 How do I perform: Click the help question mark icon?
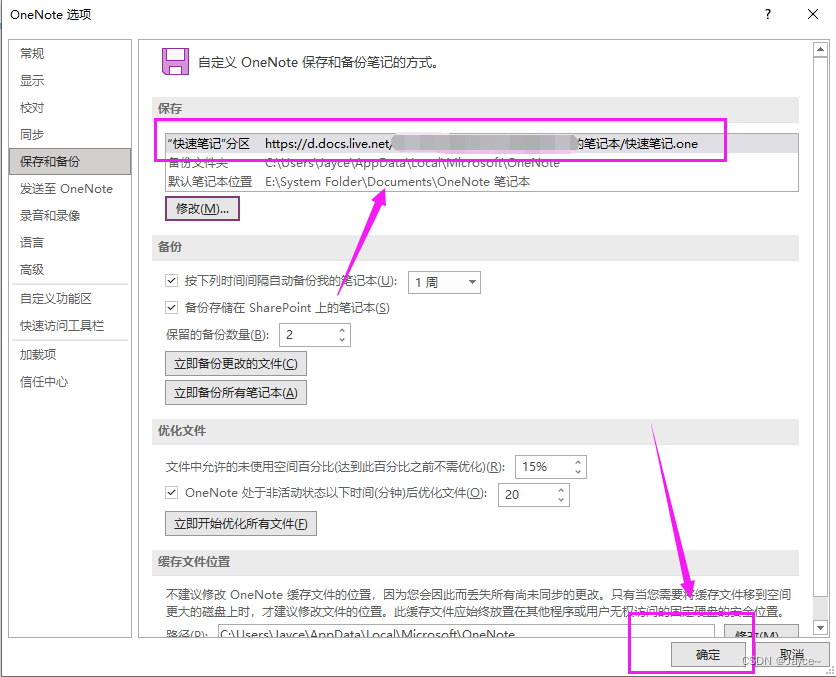coord(768,14)
